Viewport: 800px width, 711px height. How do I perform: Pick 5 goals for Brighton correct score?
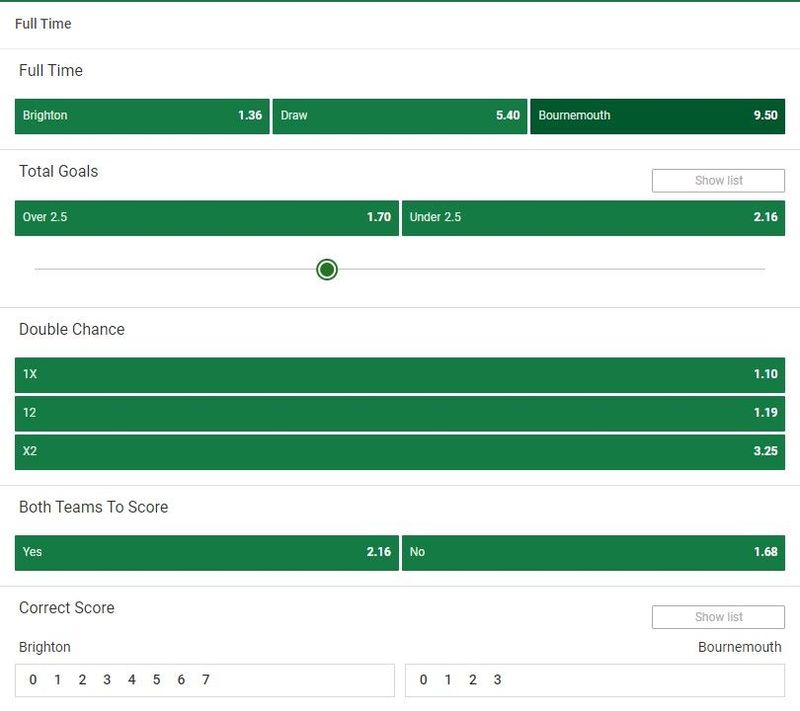click(156, 680)
